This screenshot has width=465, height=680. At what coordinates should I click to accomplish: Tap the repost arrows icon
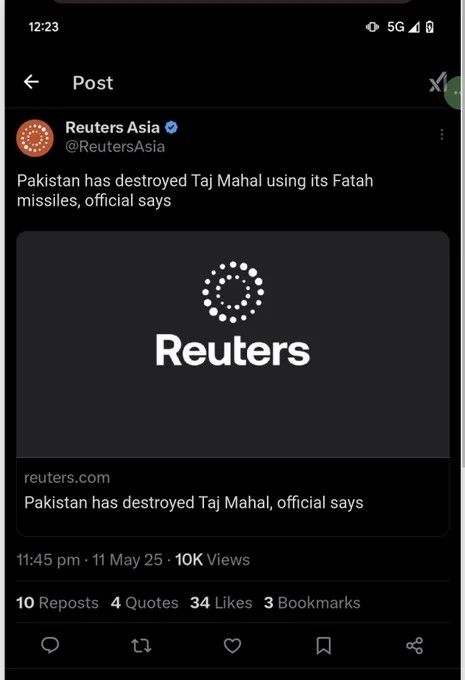[x=141, y=646]
